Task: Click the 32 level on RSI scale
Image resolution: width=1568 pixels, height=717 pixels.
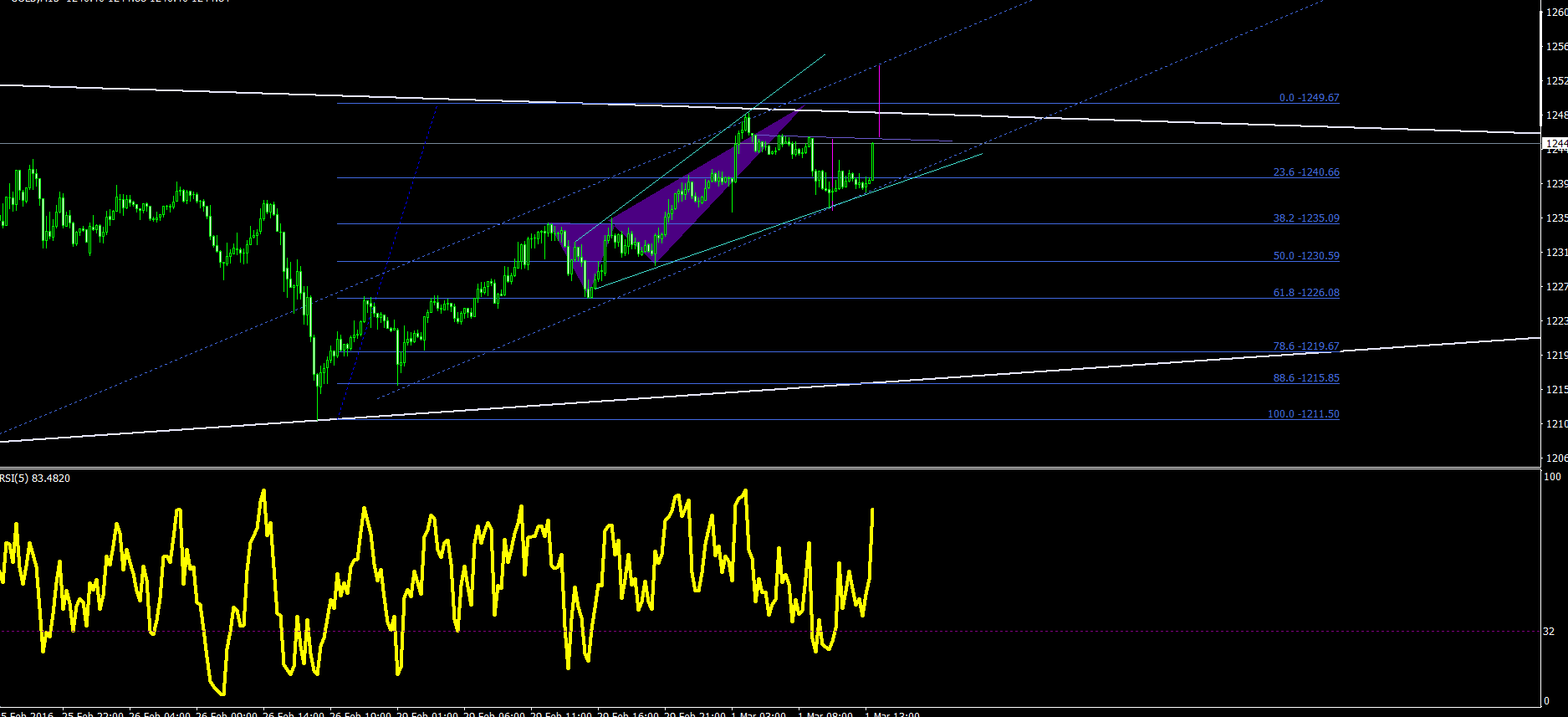Action: tap(1550, 632)
